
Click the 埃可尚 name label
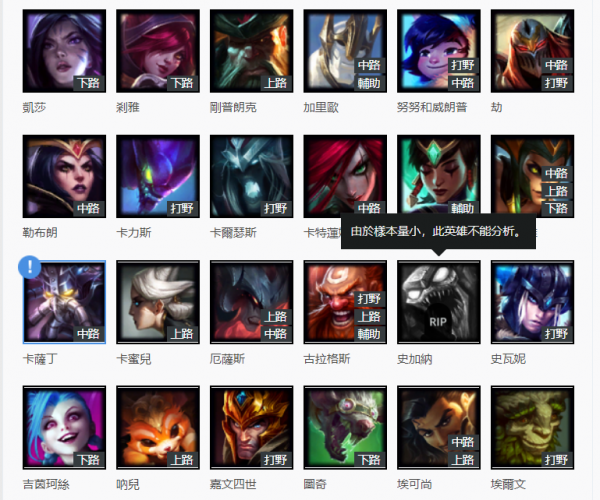[415, 484]
